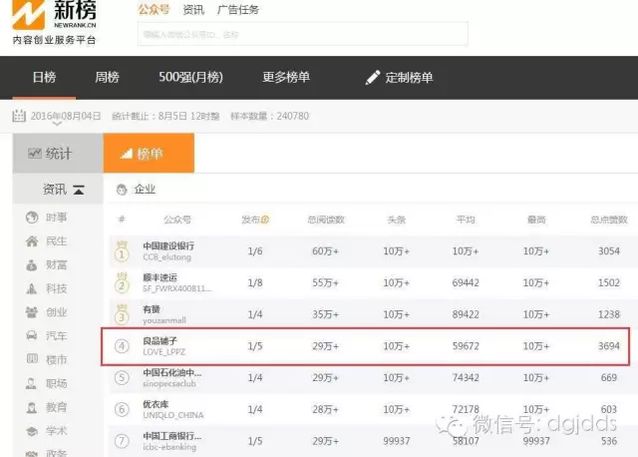Click the 1/8 publish count cell
The image size is (638, 457).
(255, 283)
